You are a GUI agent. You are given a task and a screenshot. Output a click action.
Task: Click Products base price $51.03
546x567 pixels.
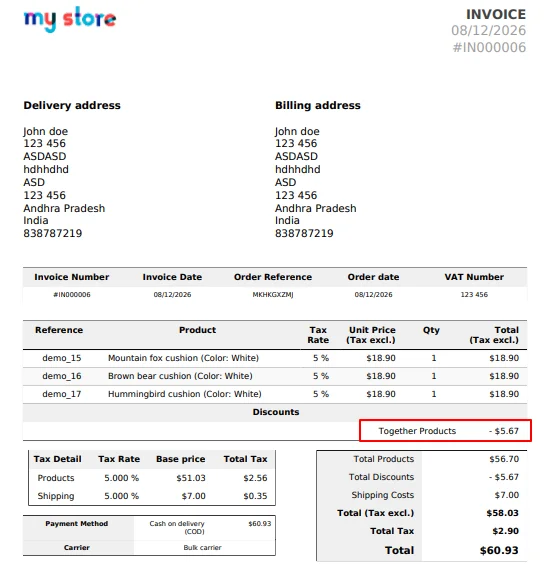[x=191, y=478]
